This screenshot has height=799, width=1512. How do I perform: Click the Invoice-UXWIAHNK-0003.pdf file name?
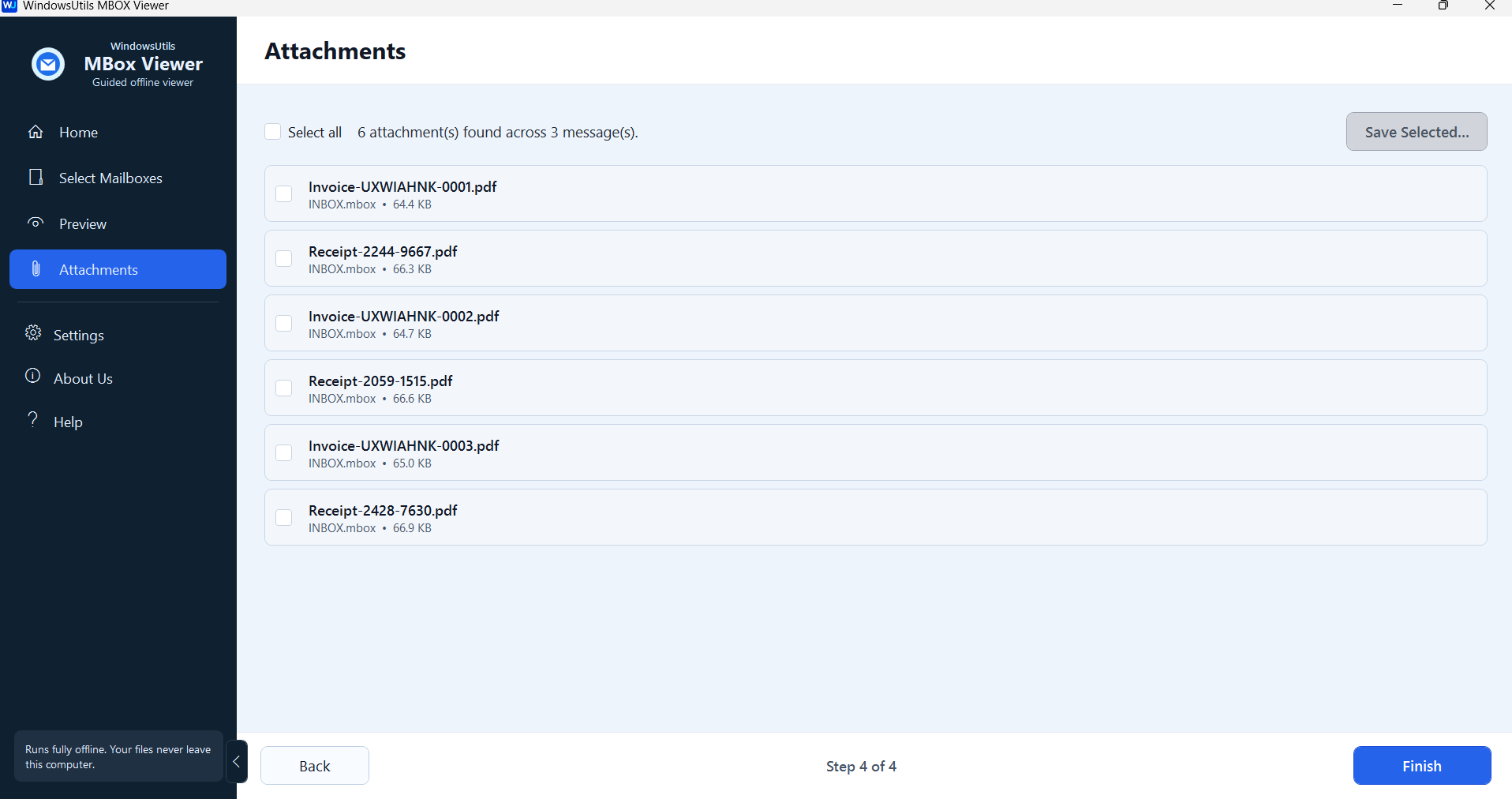[403, 446]
